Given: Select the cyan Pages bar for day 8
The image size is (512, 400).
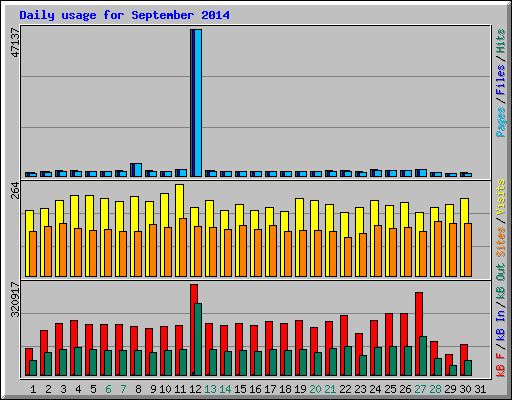Looking at the screenshot, I should (138, 170).
